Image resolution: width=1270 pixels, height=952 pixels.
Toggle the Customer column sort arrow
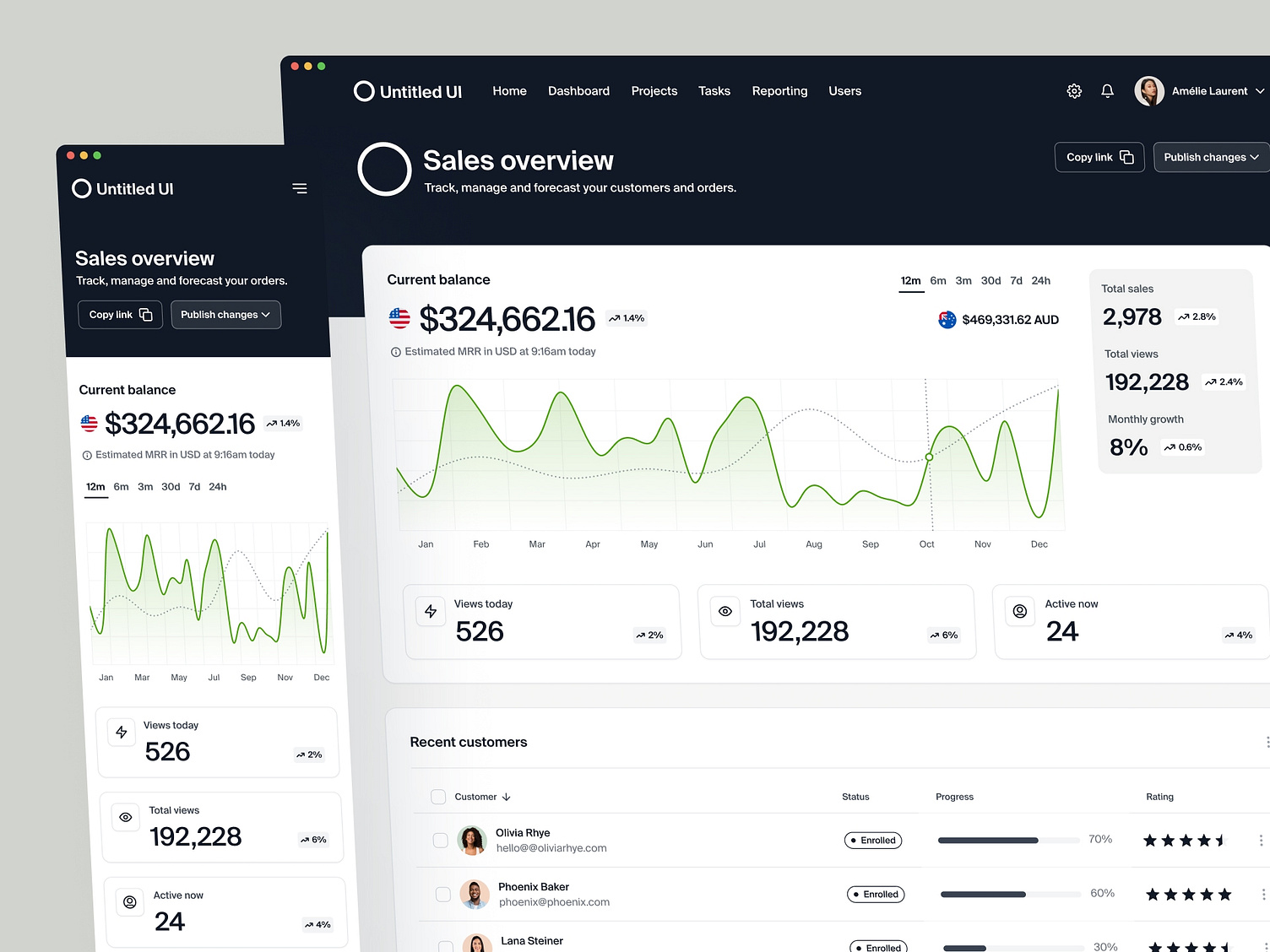click(x=507, y=796)
